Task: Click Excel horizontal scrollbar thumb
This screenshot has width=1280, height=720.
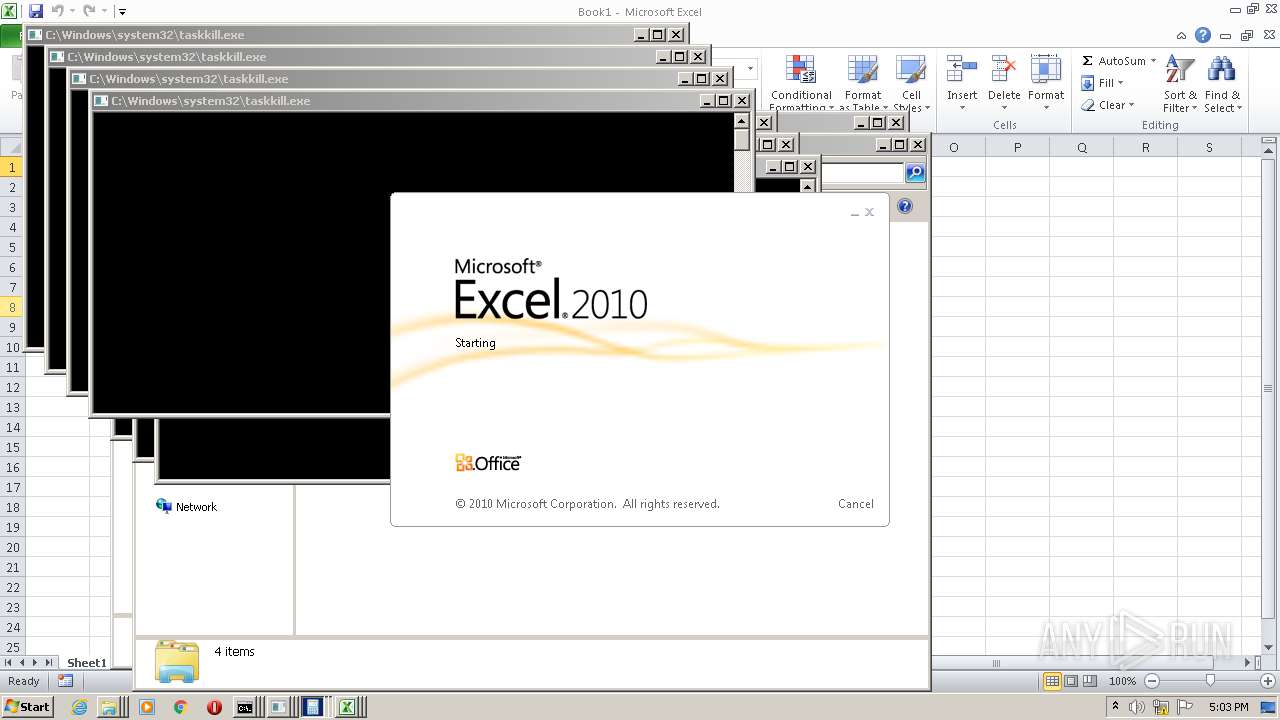Action: (995, 662)
